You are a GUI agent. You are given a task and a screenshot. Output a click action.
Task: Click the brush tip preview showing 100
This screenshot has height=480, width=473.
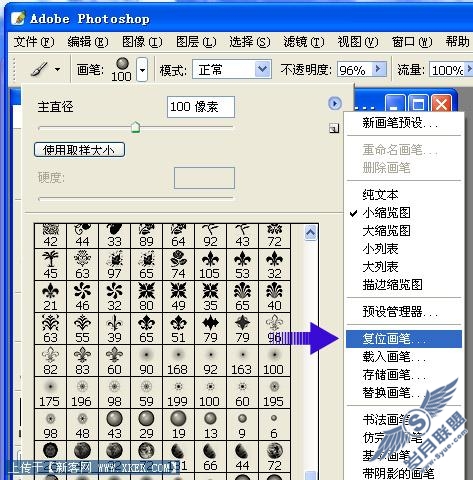click(x=122, y=69)
